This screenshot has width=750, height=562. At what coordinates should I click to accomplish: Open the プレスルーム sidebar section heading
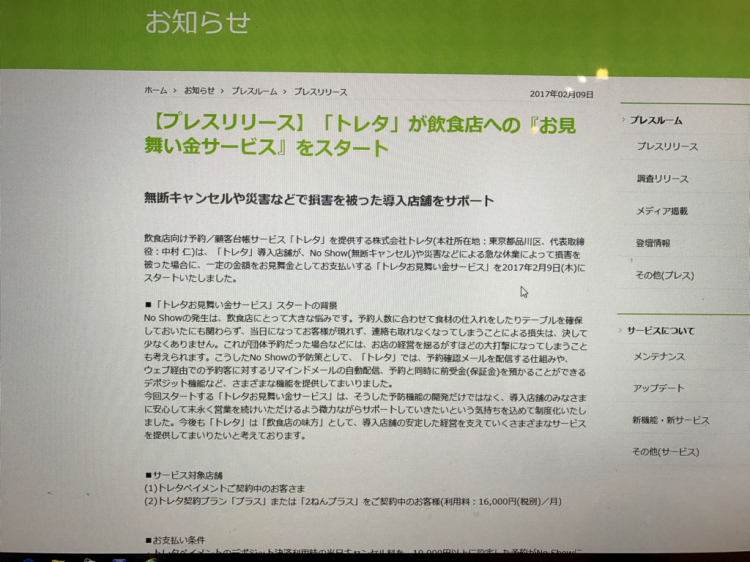coord(656,121)
